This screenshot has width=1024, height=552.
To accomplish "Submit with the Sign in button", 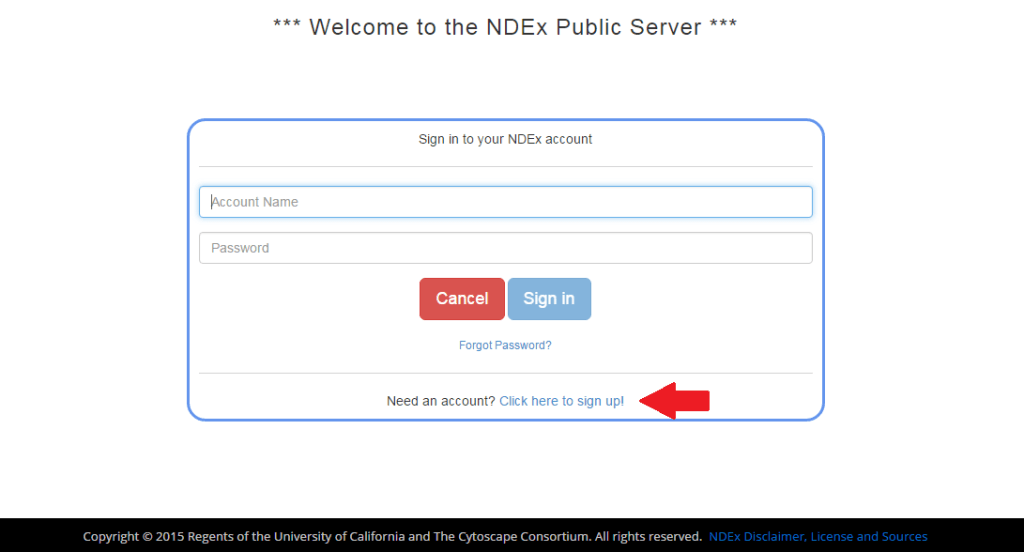I will coord(549,299).
